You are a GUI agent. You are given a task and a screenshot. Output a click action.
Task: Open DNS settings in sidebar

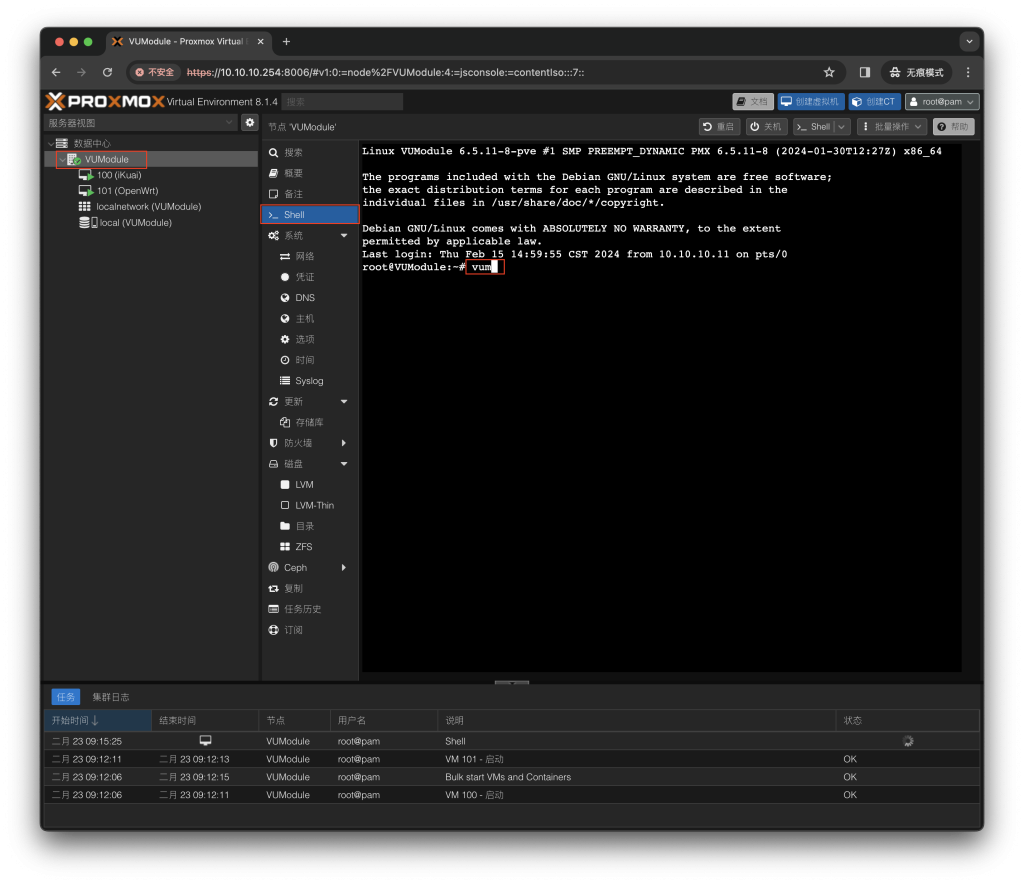(304, 298)
